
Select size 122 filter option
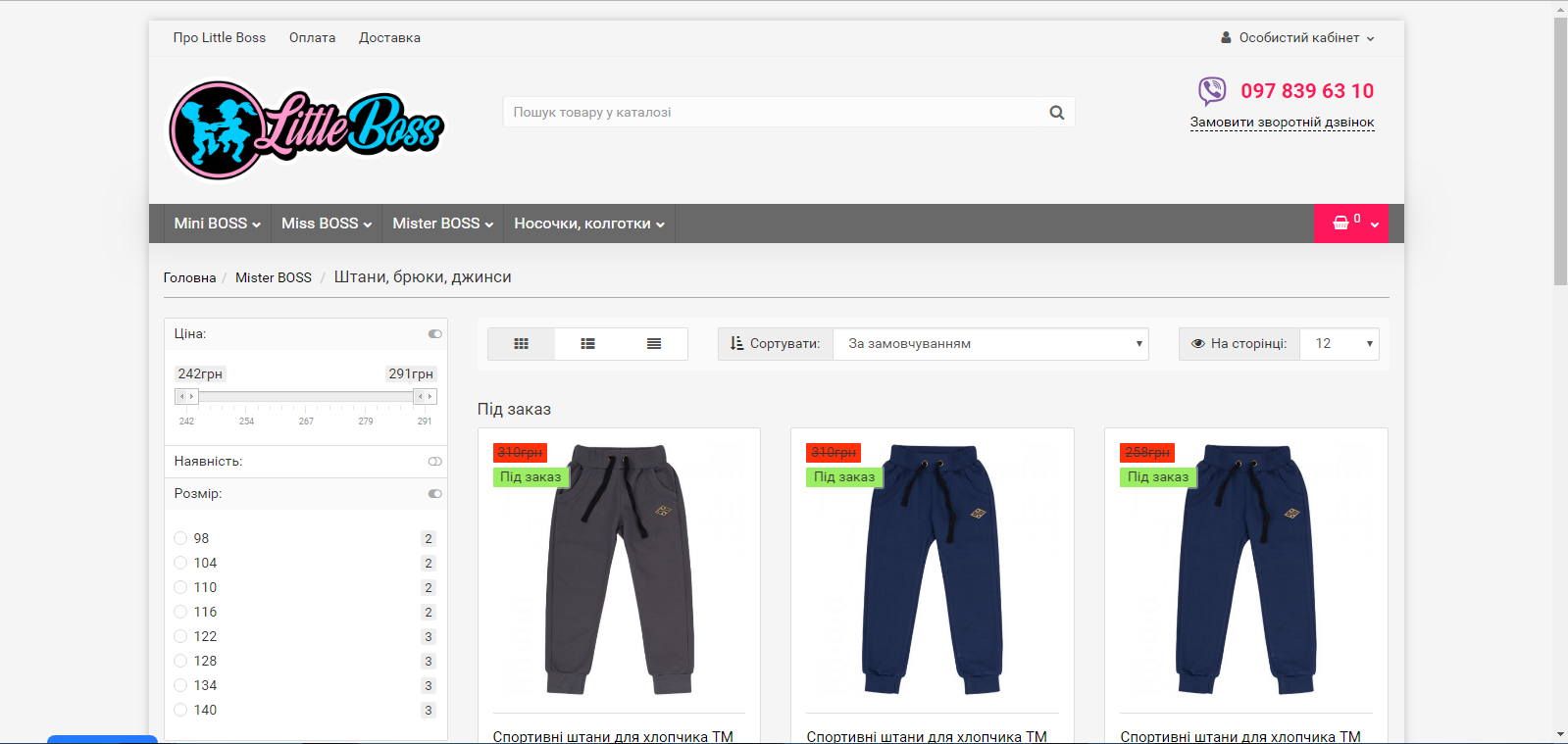pyautogui.click(x=180, y=636)
